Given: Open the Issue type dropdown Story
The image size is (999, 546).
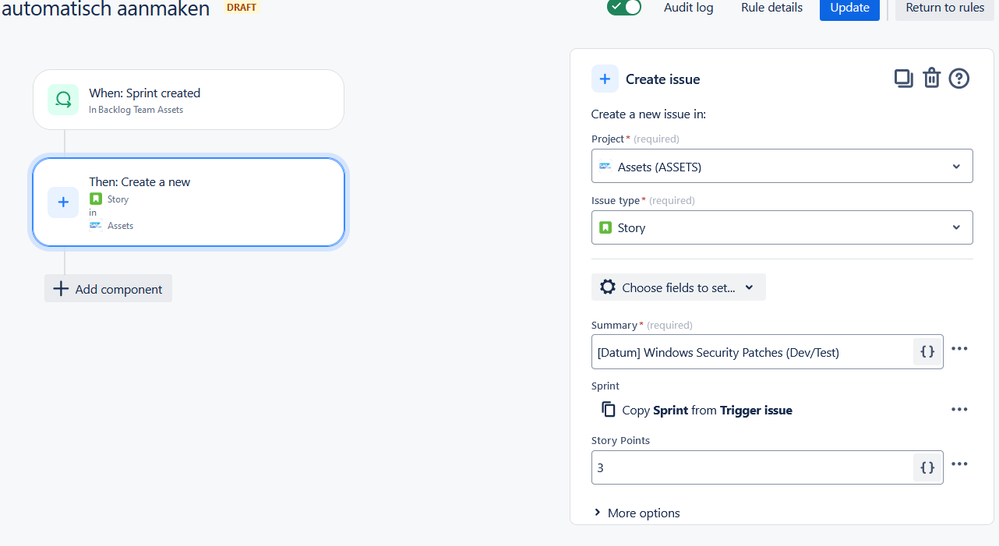Looking at the screenshot, I should (x=782, y=227).
